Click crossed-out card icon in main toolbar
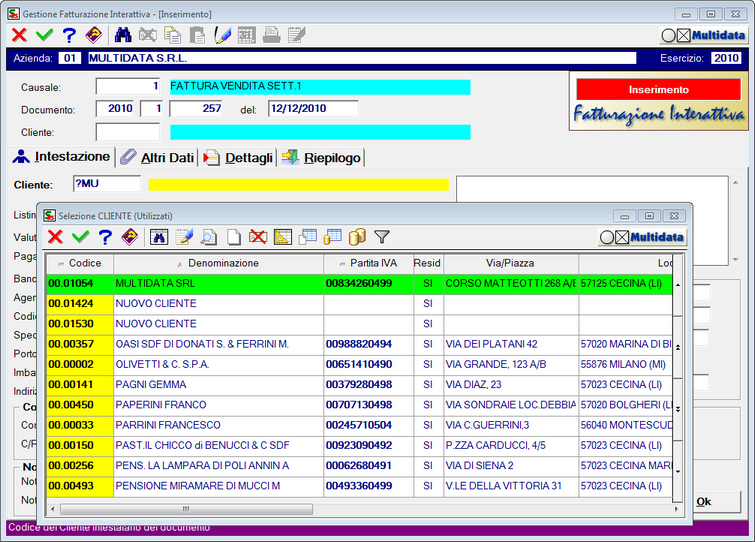The width and height of the screenshot is (755, 542). (x=148, y=35)
